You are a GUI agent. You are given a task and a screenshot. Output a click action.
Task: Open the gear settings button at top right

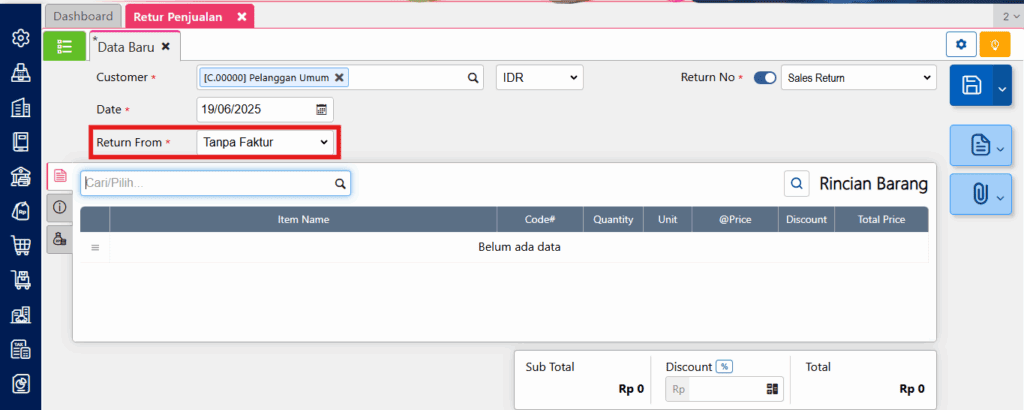tap(961, 45)
